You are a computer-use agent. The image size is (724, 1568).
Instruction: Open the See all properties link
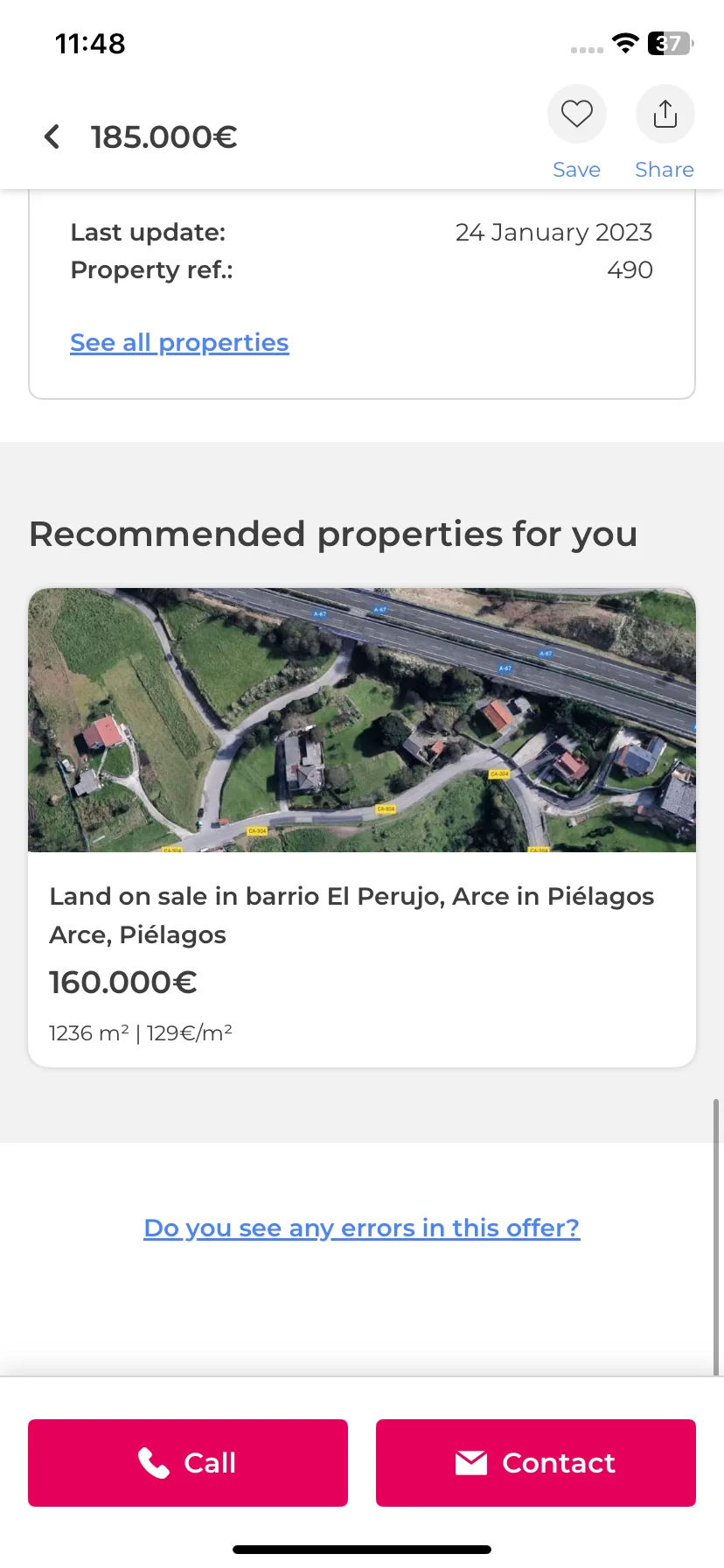point(179,342)
